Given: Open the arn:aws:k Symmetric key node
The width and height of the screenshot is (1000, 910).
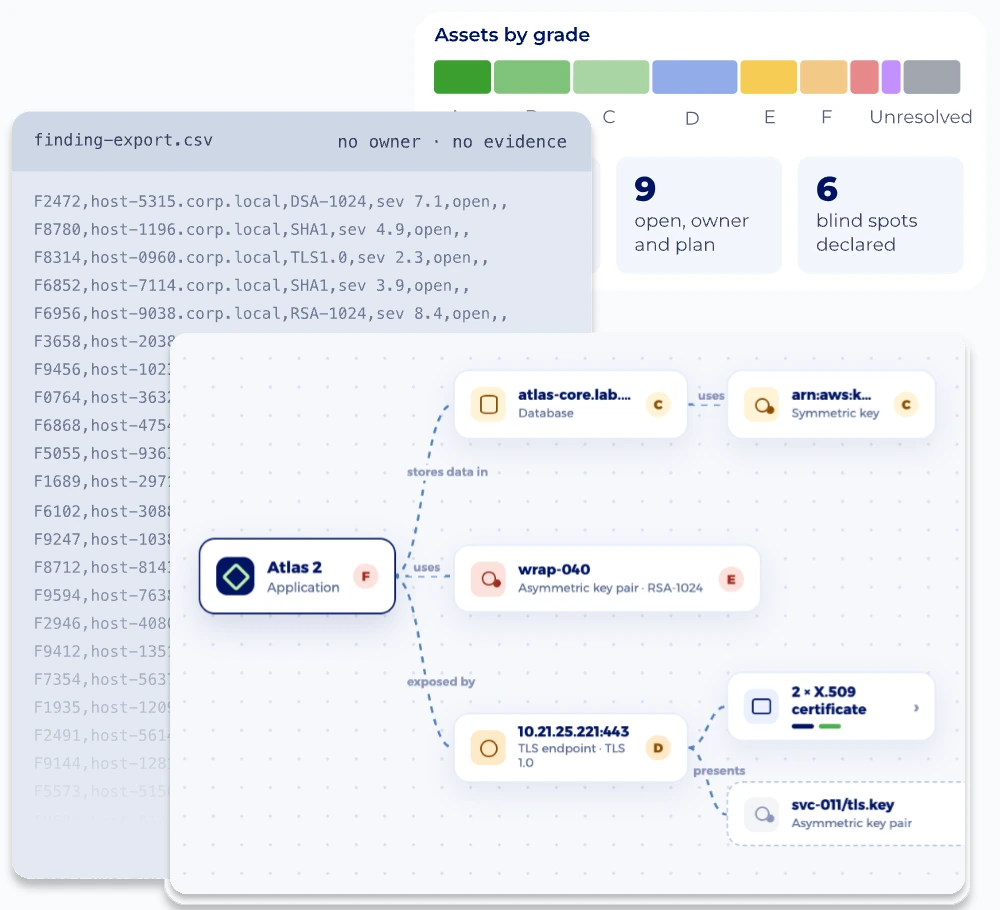Looking at the screenshot, I should click(831, 404).
